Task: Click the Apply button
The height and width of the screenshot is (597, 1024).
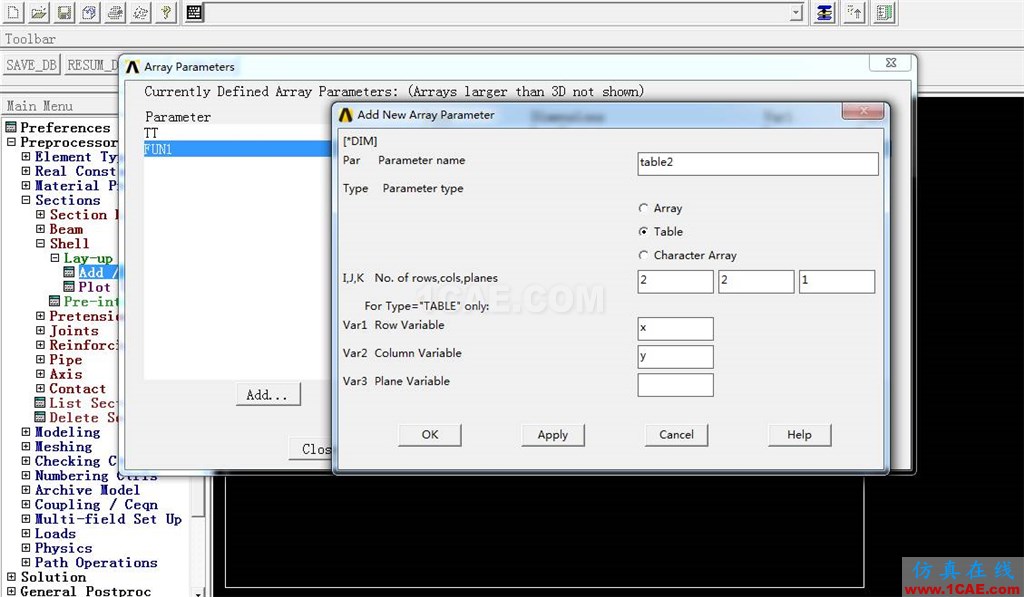Action: click(552, 434)
